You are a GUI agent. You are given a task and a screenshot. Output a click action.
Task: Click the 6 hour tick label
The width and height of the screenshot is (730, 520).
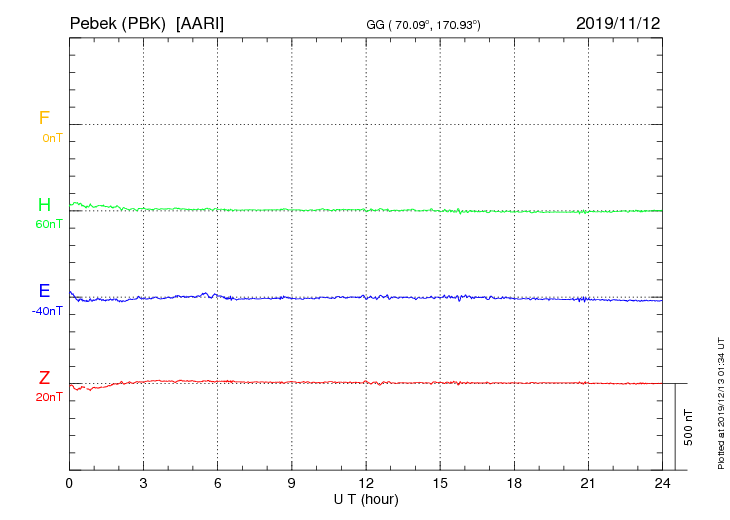pos(217,484)
